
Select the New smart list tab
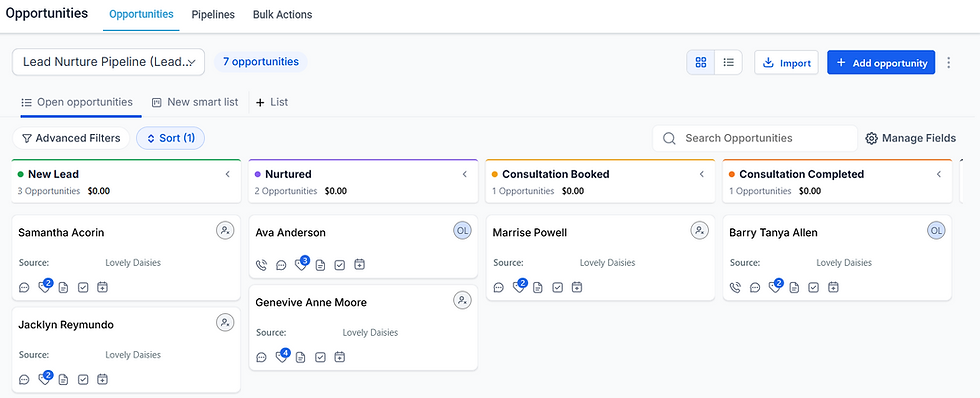195,102
